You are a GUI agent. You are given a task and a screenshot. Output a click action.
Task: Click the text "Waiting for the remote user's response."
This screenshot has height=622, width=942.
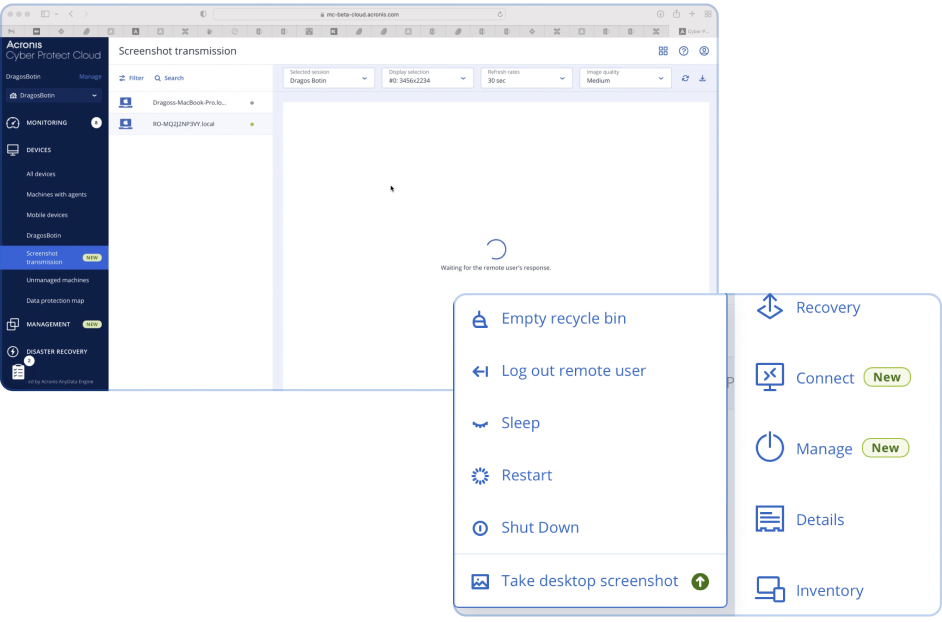click(x=496, y=268)
